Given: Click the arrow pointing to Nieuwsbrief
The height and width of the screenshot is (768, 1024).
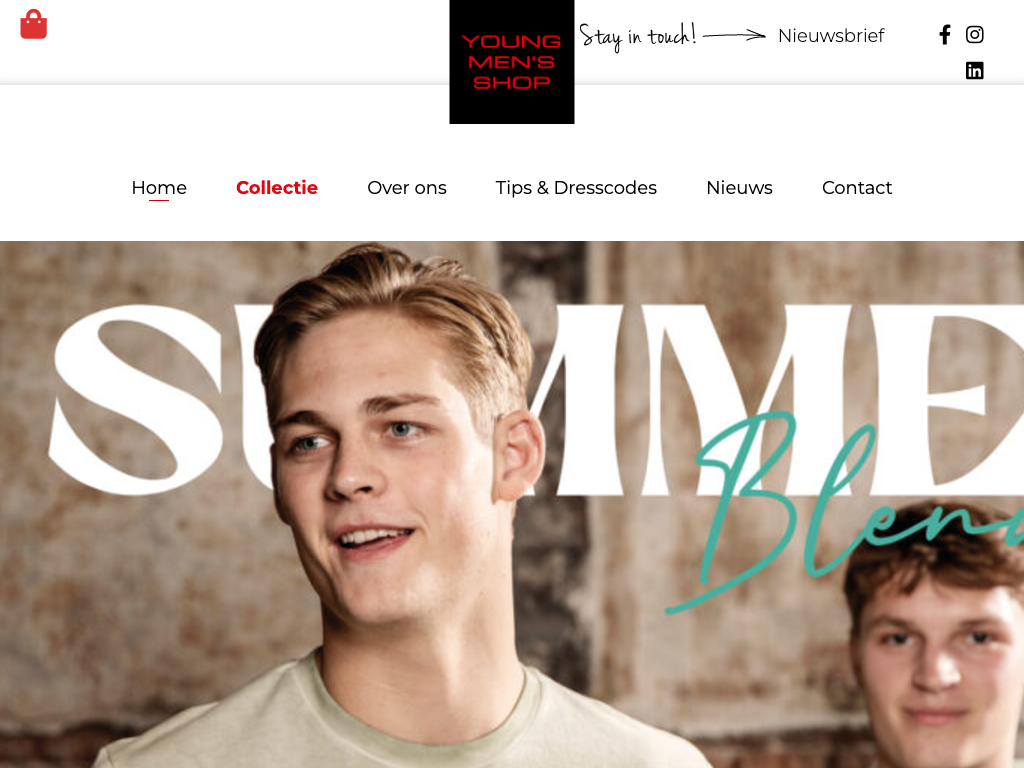Looking at the screenshot, I should point(734,35).
